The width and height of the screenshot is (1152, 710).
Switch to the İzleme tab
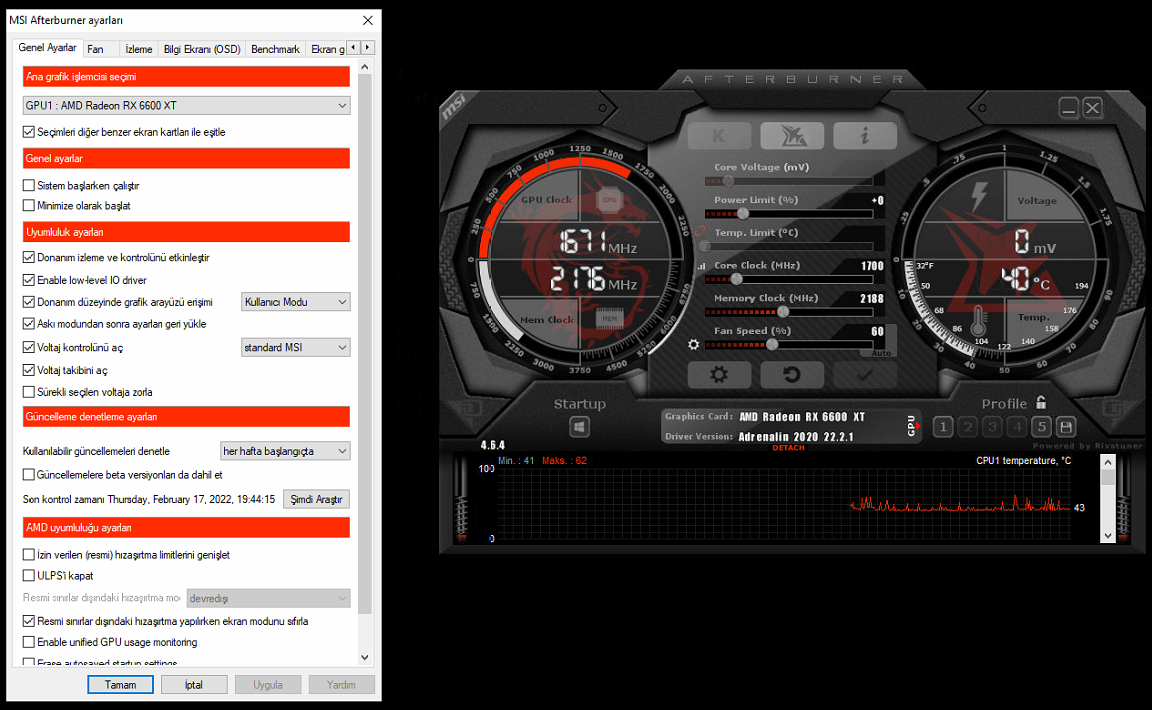click(x=139, y=49)
